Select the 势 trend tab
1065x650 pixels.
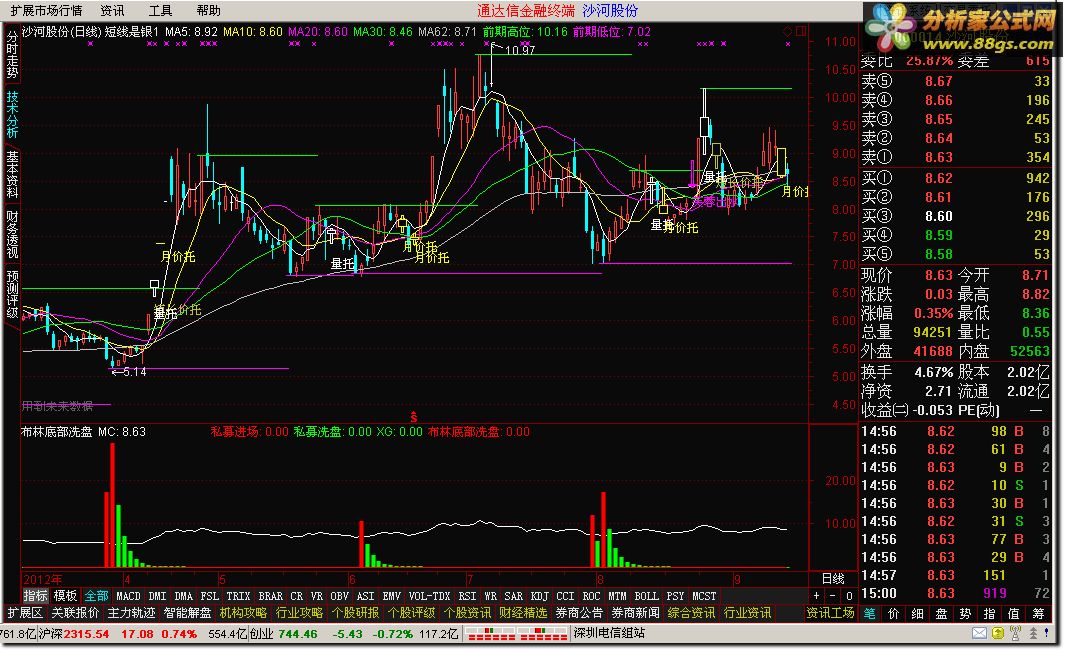pyautogui.click(x=964, y=613)
